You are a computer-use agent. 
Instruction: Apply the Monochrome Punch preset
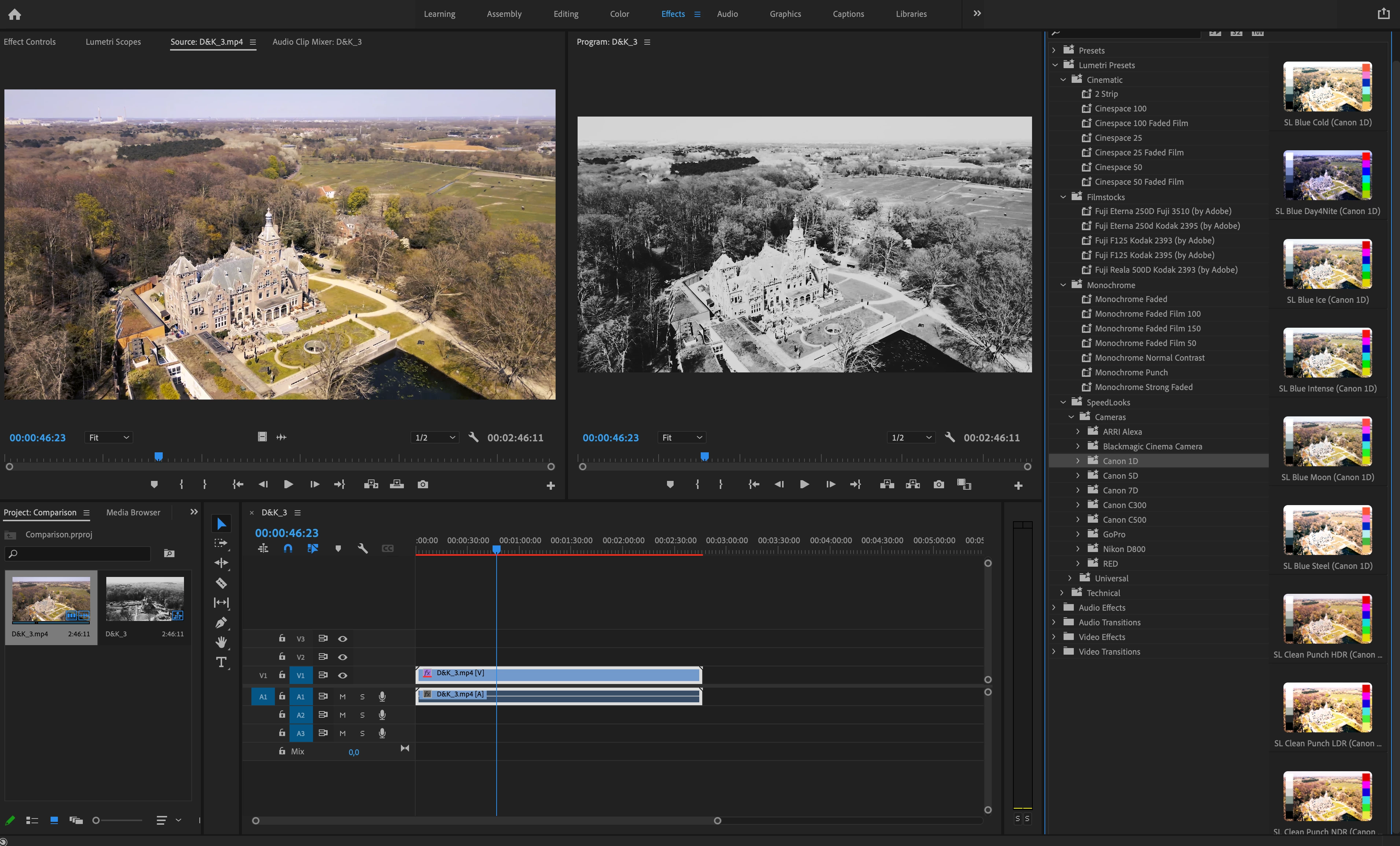click(x=1131, y=372)
